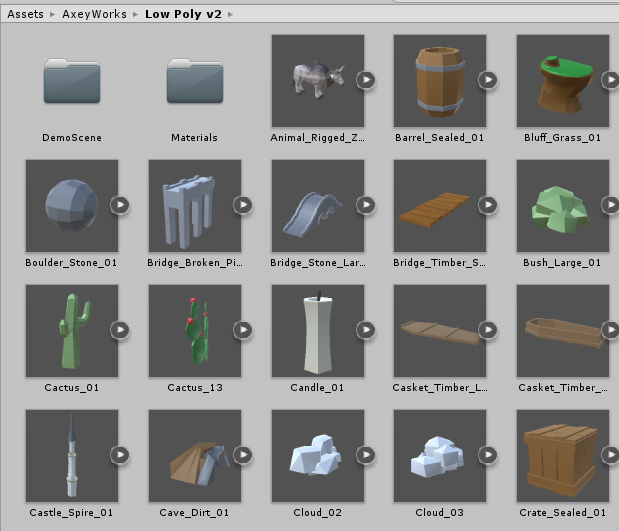Expand Castle_Spire_01 sub-assets arrow
Viewport: 619px width, 531px height.
tap(120, 455)
